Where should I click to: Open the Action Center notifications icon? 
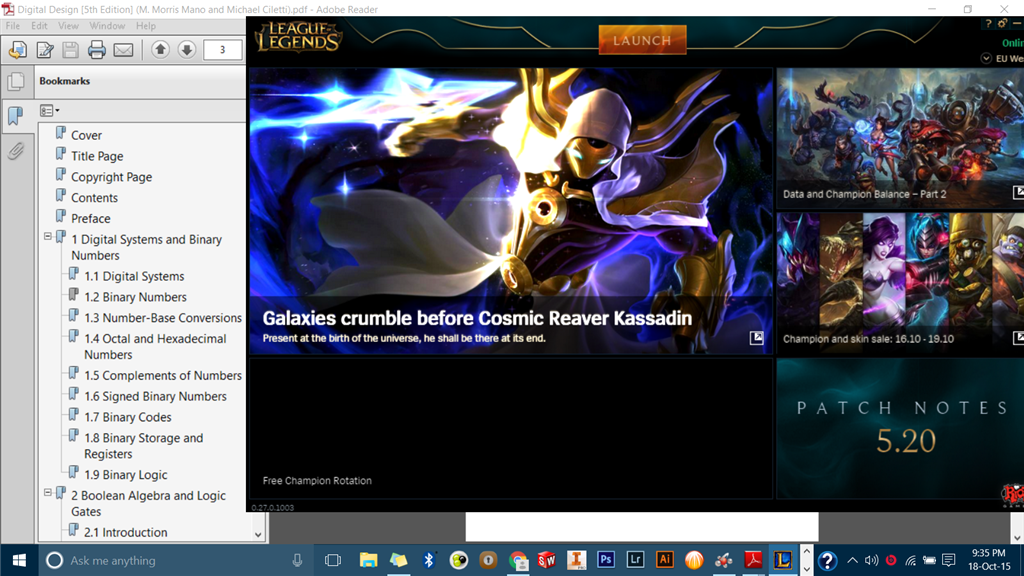[x=949, y=560]
